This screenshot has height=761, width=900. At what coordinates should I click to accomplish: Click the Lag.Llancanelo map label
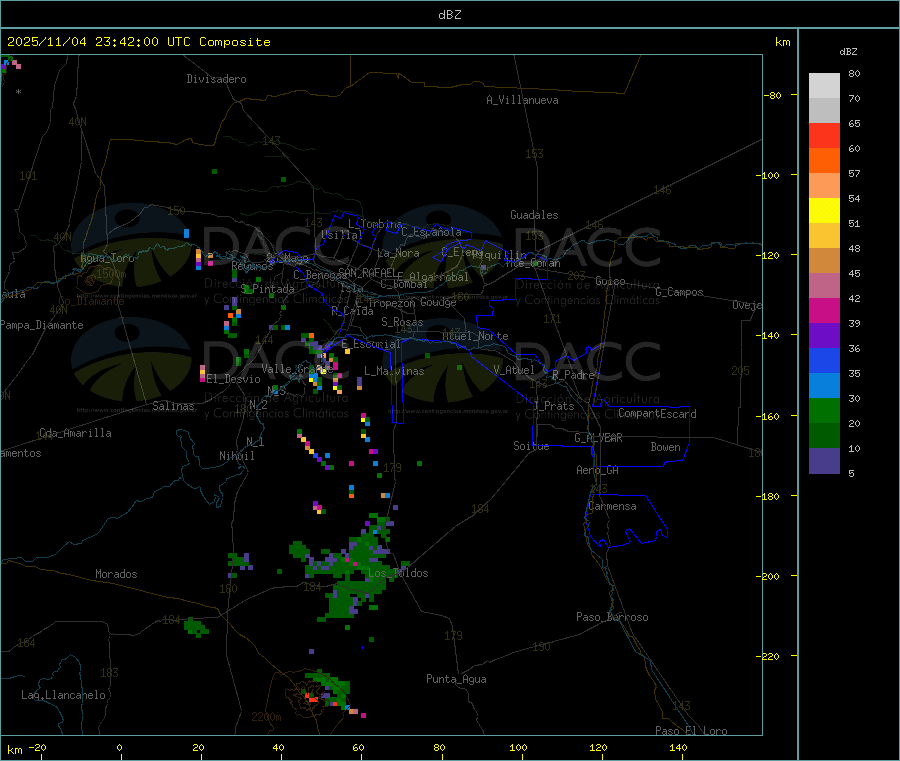tap(63, 695)
